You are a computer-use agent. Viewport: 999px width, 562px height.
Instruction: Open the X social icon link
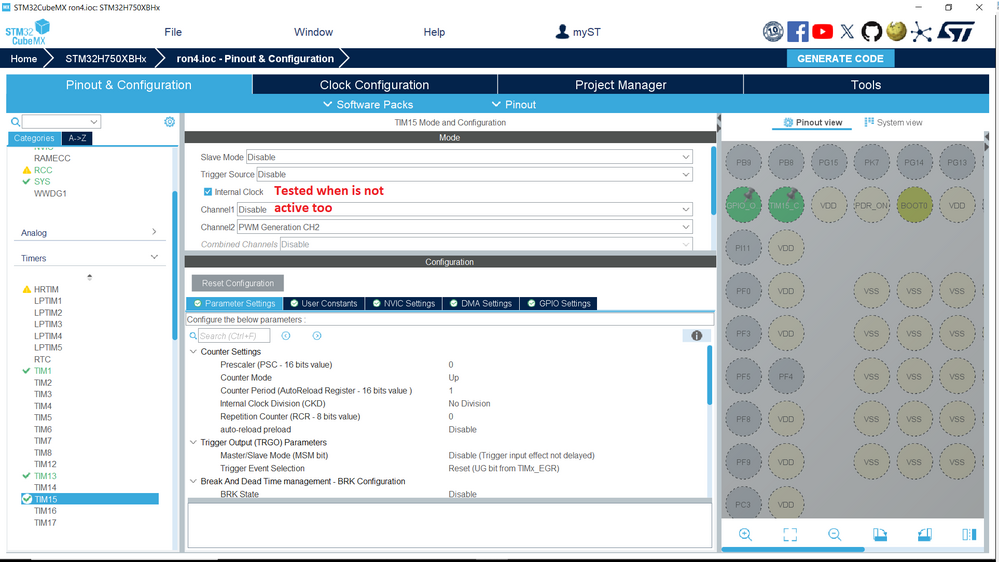pos(847,32)
